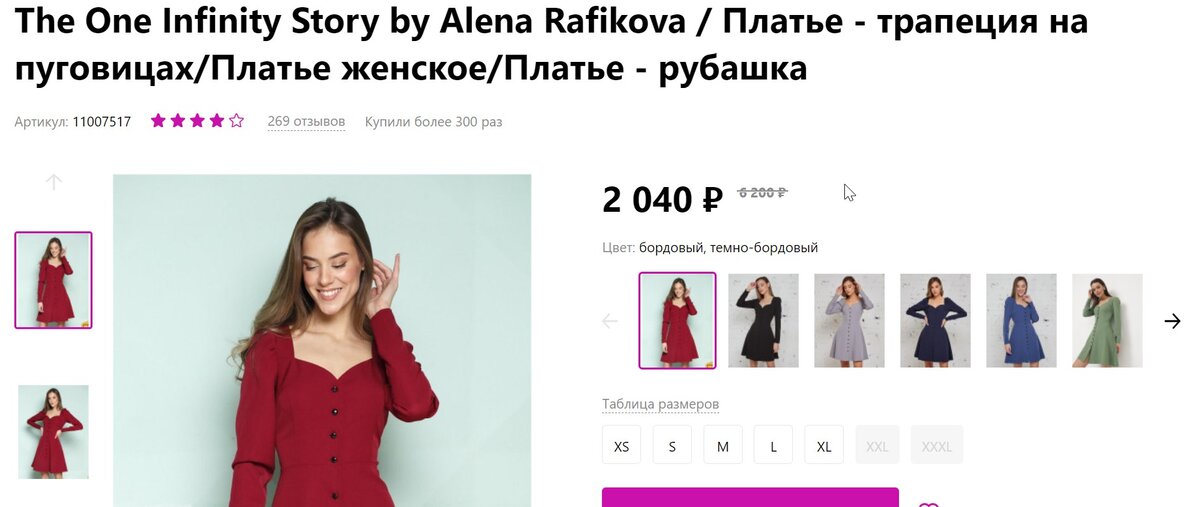Open Таблица размеров size chart
This screenshot has width=1200, height=507.
click(x=660, y=404)
